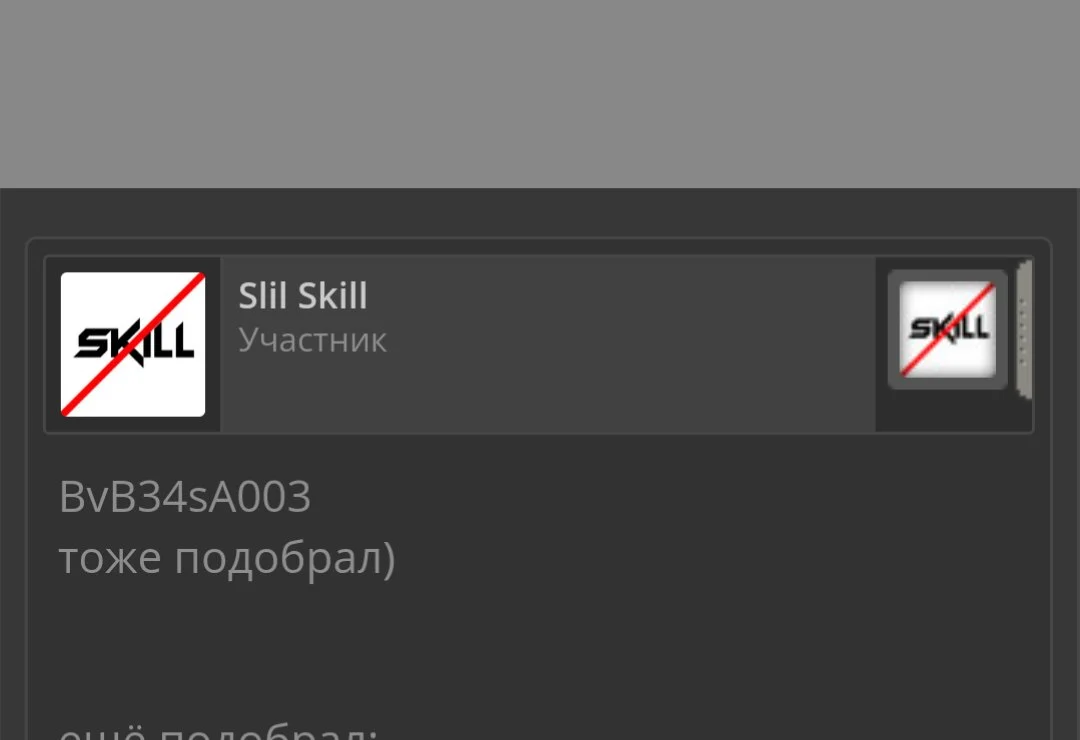Open the small Skill avatar at right
Viewport: 1080px width, 740px height.
[947, 329]
